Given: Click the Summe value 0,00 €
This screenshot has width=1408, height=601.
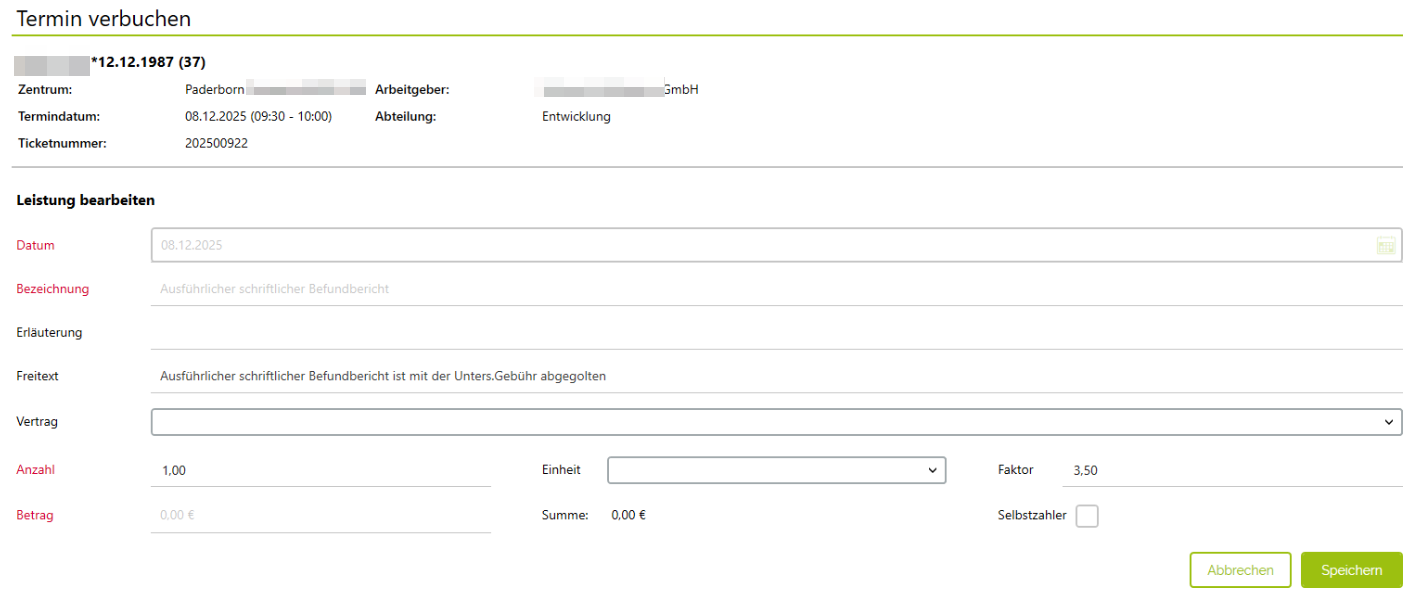Looking at the screenshot, I should point(628,516).
